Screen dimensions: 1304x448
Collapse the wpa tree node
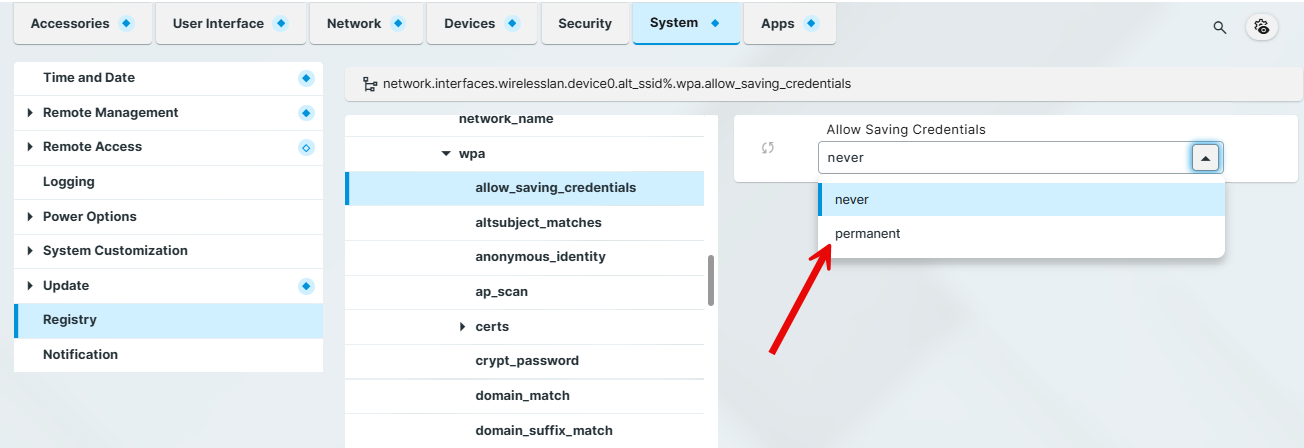click(446, 154)
